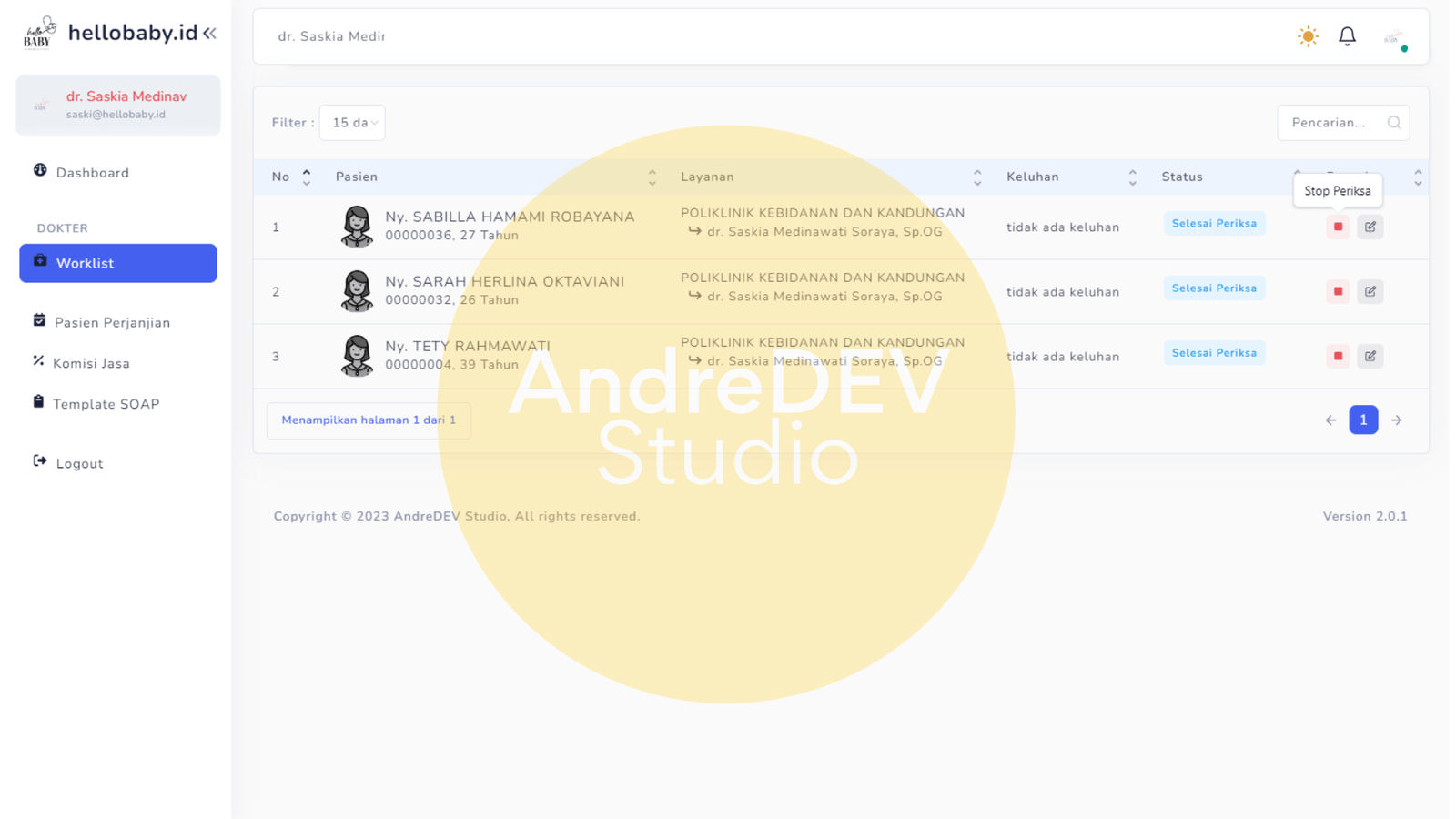The width and height of the screenshot is (1456, 819).
Task: Click Stop Periksa for Sabilla Hamami Robayana
Action: [x=1337, y=227]
